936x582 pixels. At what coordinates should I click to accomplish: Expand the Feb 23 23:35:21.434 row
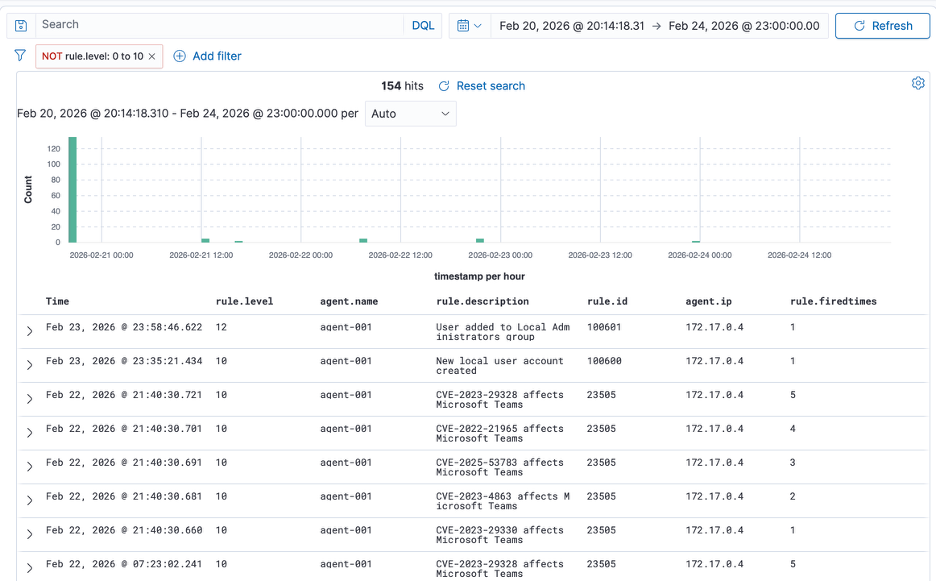[x=30, y=365]
